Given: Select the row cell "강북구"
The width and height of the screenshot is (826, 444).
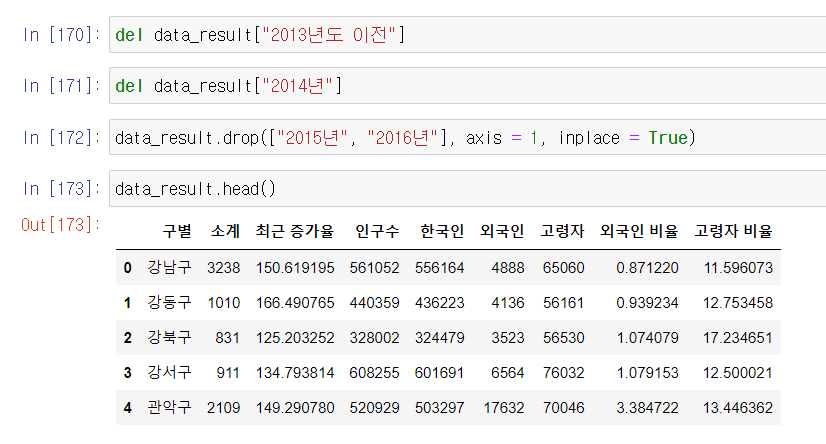Looking at the screenshot, I should click(x=169, y=338).
